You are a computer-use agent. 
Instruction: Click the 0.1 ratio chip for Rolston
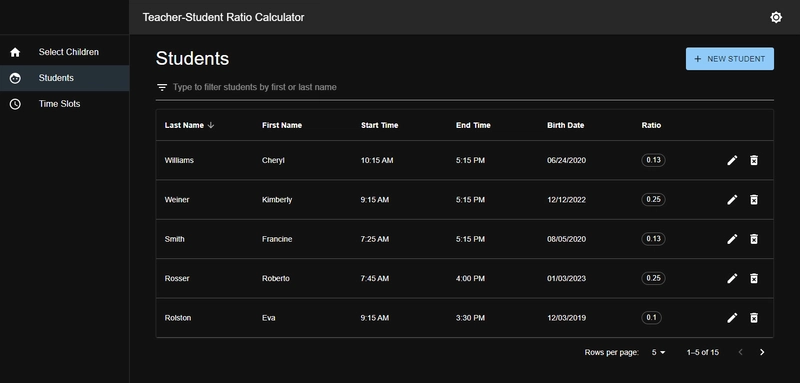[651, 318]
